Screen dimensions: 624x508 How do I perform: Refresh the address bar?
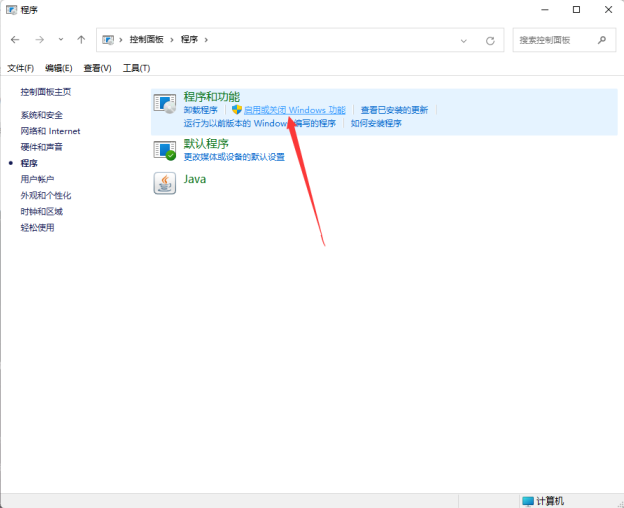point(490,41)
